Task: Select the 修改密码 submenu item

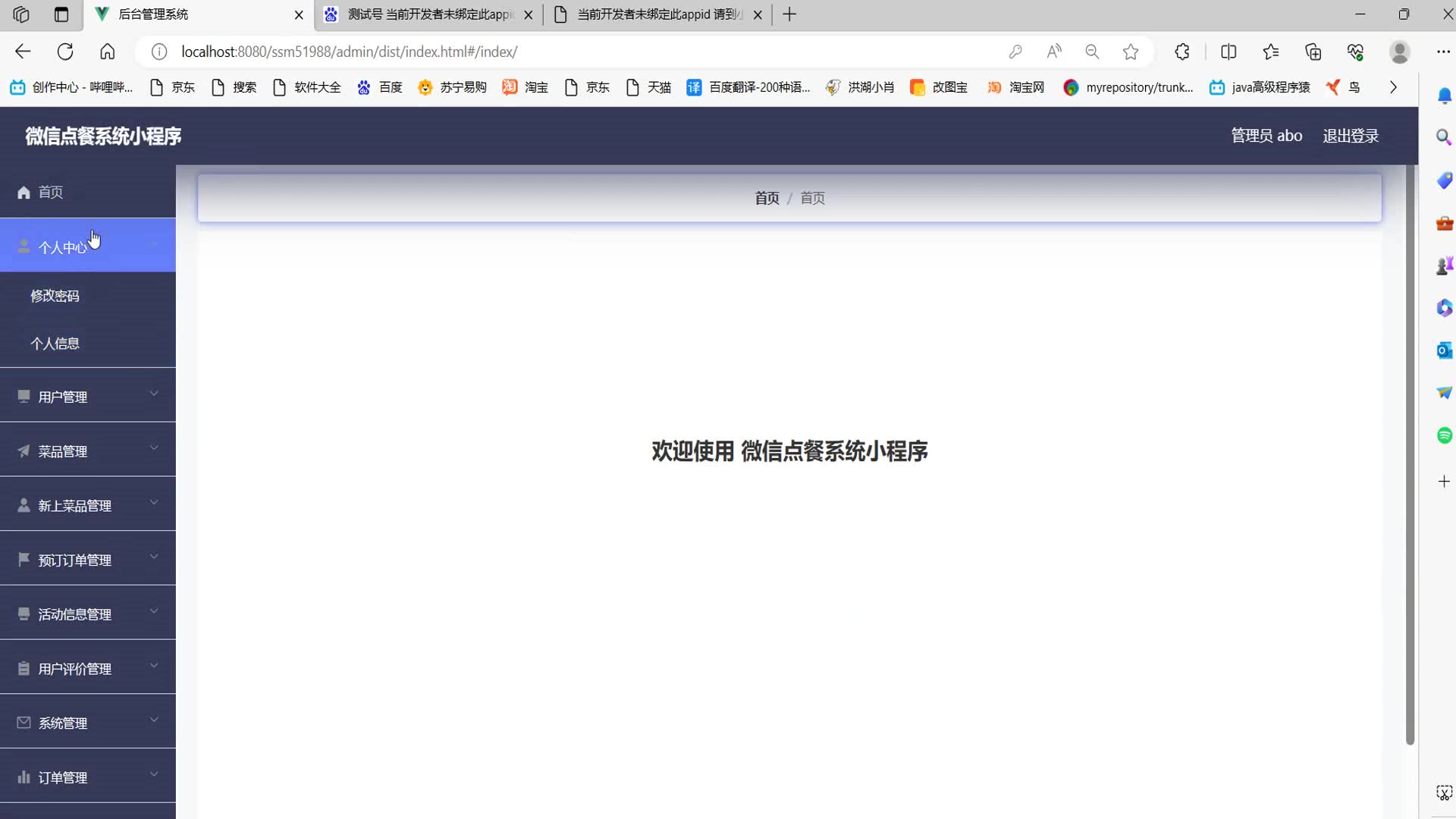Action: coord(55,296)
